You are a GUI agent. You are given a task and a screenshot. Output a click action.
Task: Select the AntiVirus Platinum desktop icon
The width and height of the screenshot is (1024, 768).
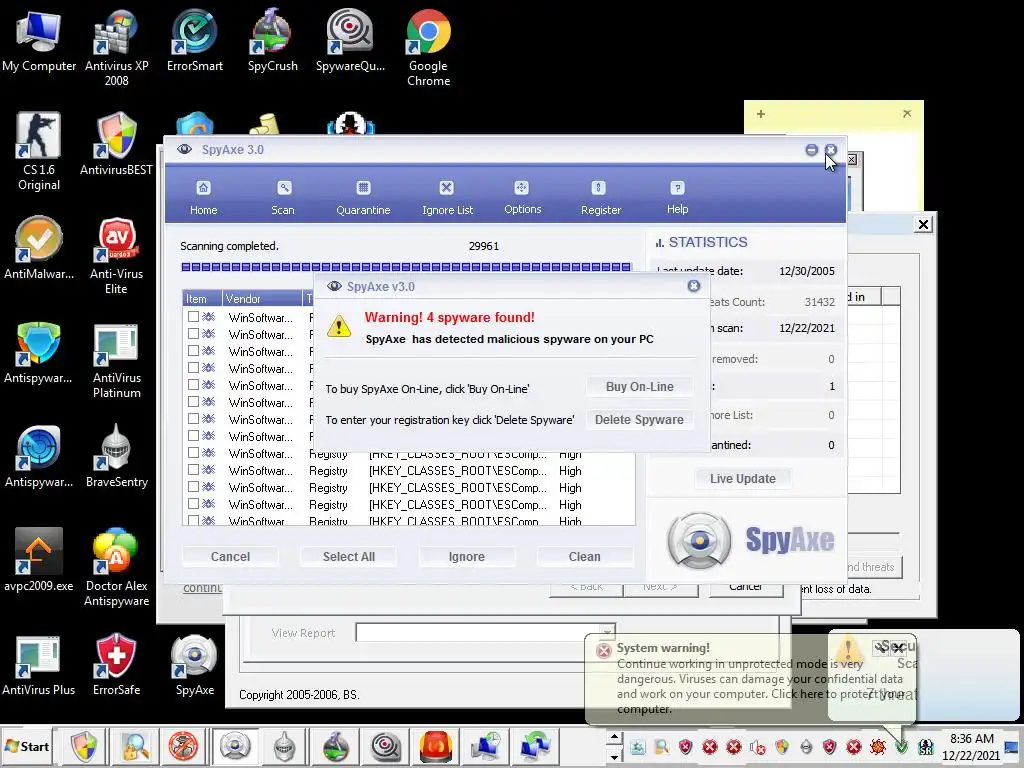tap(116, 360)
